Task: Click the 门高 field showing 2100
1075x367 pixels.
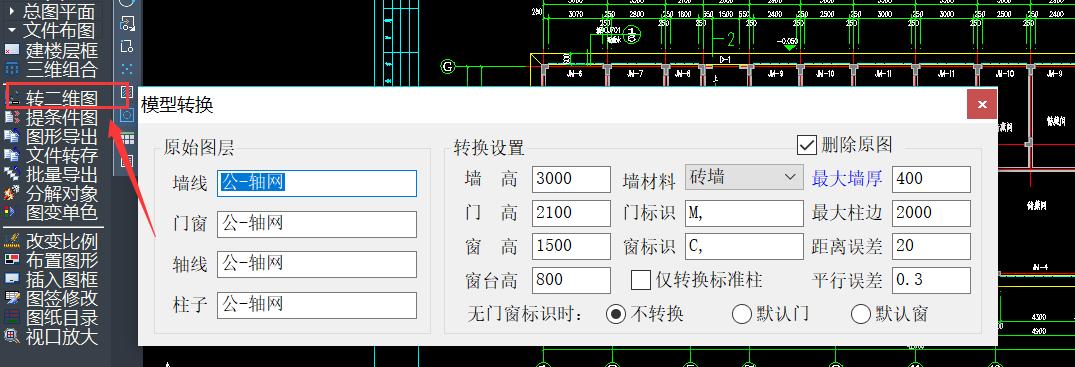Action: pos(571,213)
